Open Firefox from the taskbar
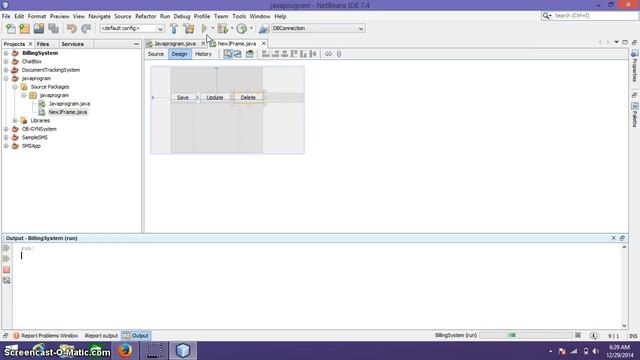Viewport: 640px width, 360px height. [x=125, y=351]
